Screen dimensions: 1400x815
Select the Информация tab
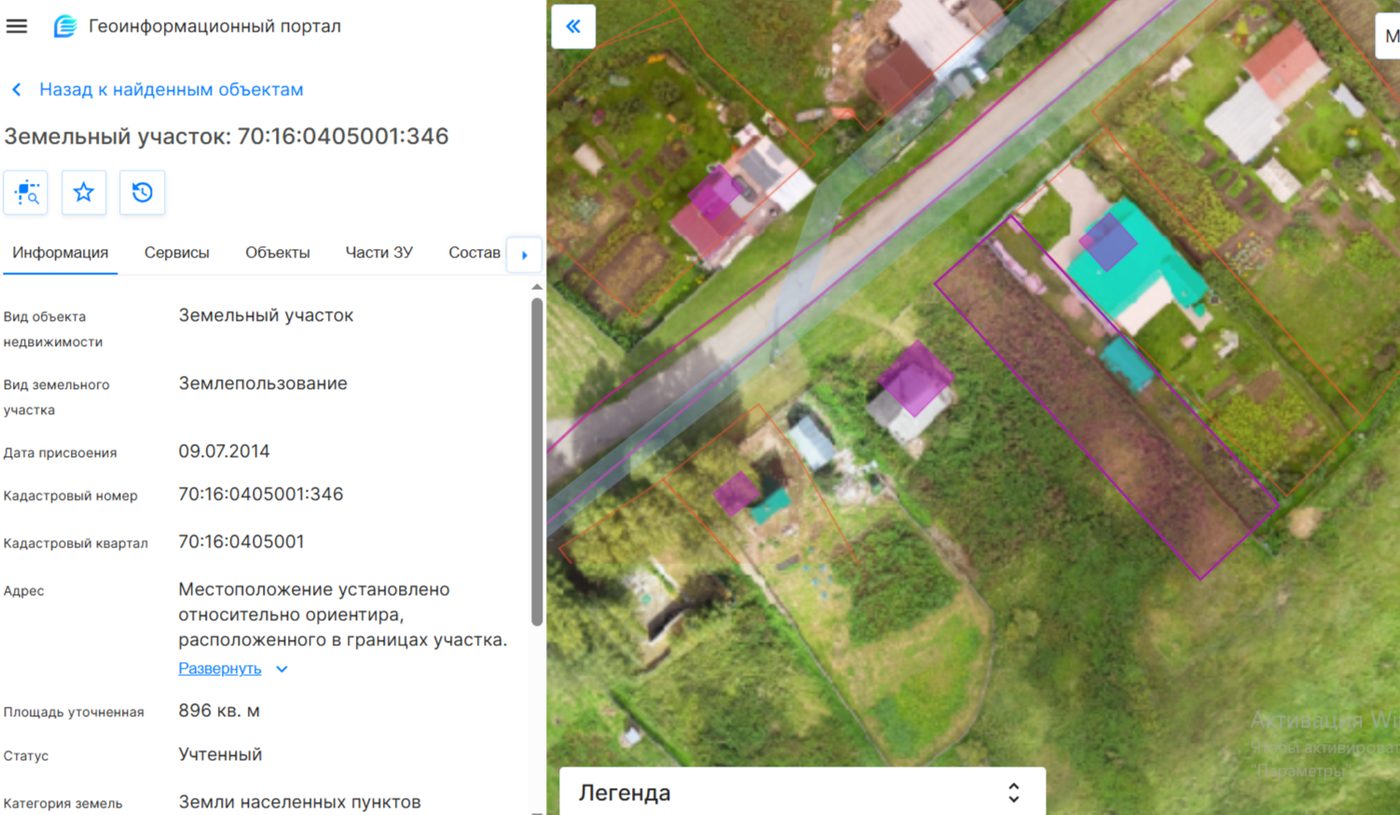click(x=60, y=252)
